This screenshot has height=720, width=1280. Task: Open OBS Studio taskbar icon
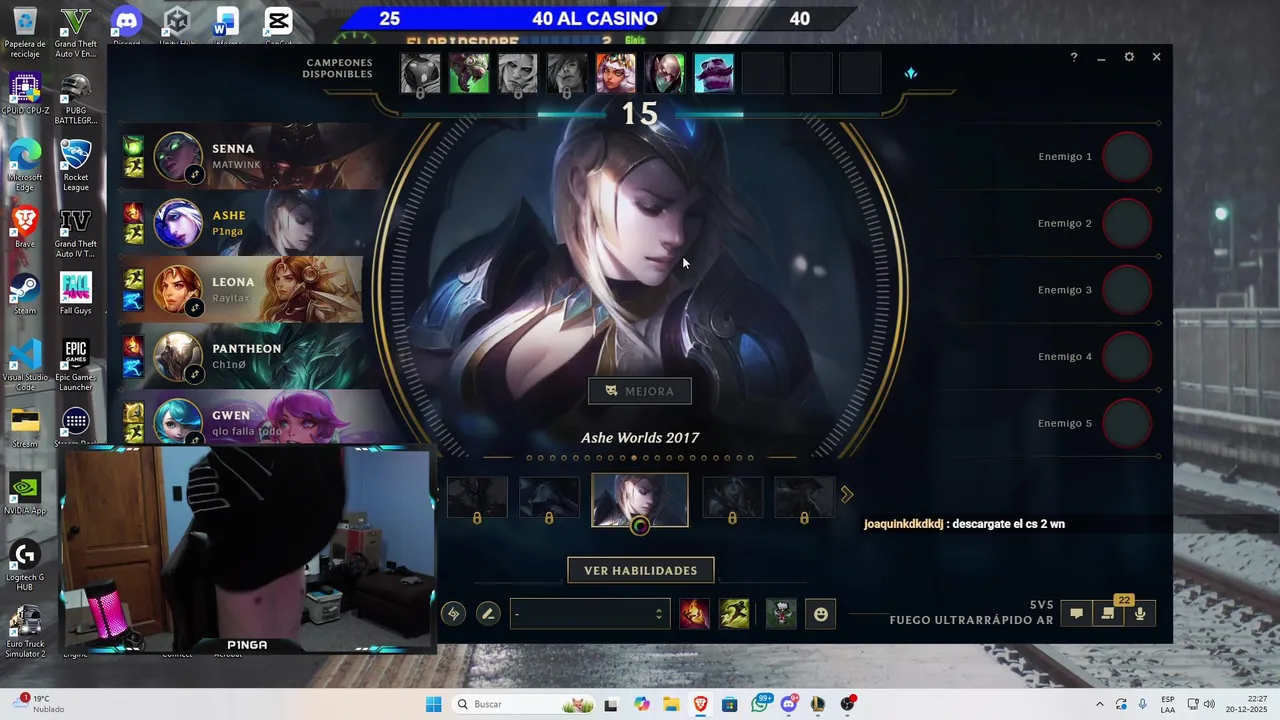pyautogui.click(x=848, y=704)
